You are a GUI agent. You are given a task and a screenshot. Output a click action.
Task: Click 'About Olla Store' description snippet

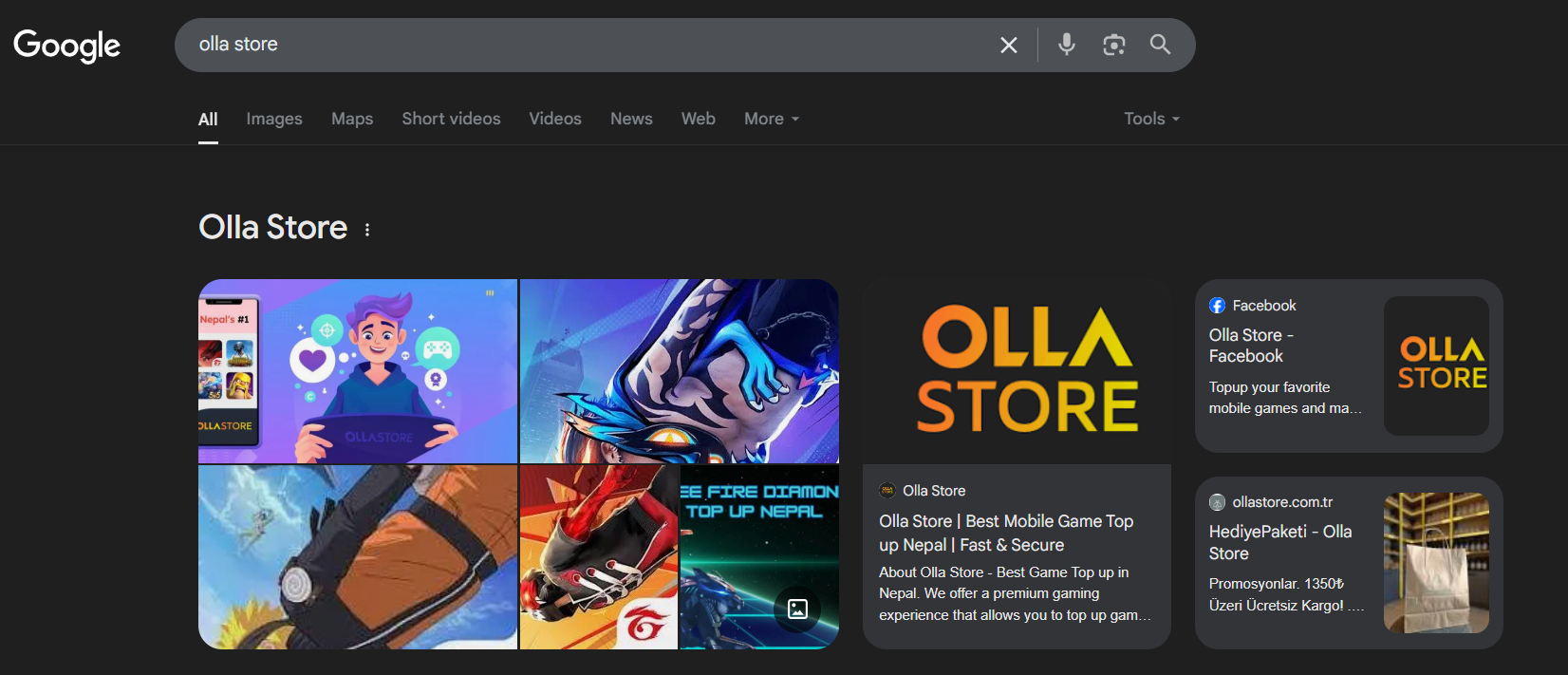pos(1015,593)
